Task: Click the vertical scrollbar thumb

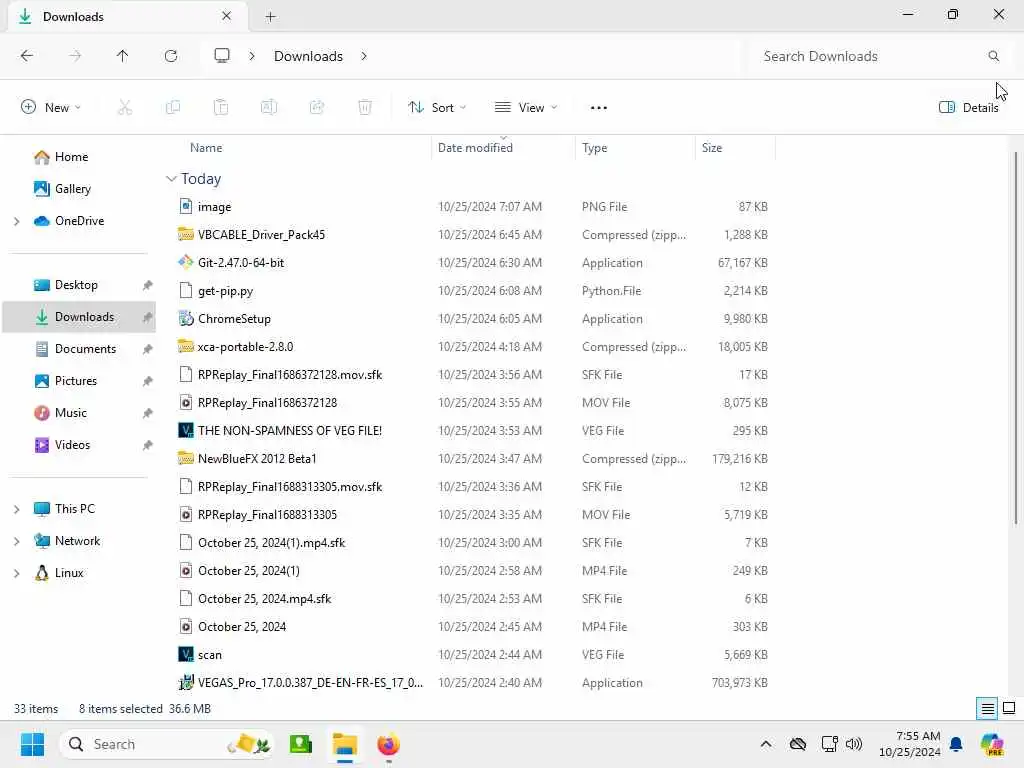Action: [x=1016, y=336]
